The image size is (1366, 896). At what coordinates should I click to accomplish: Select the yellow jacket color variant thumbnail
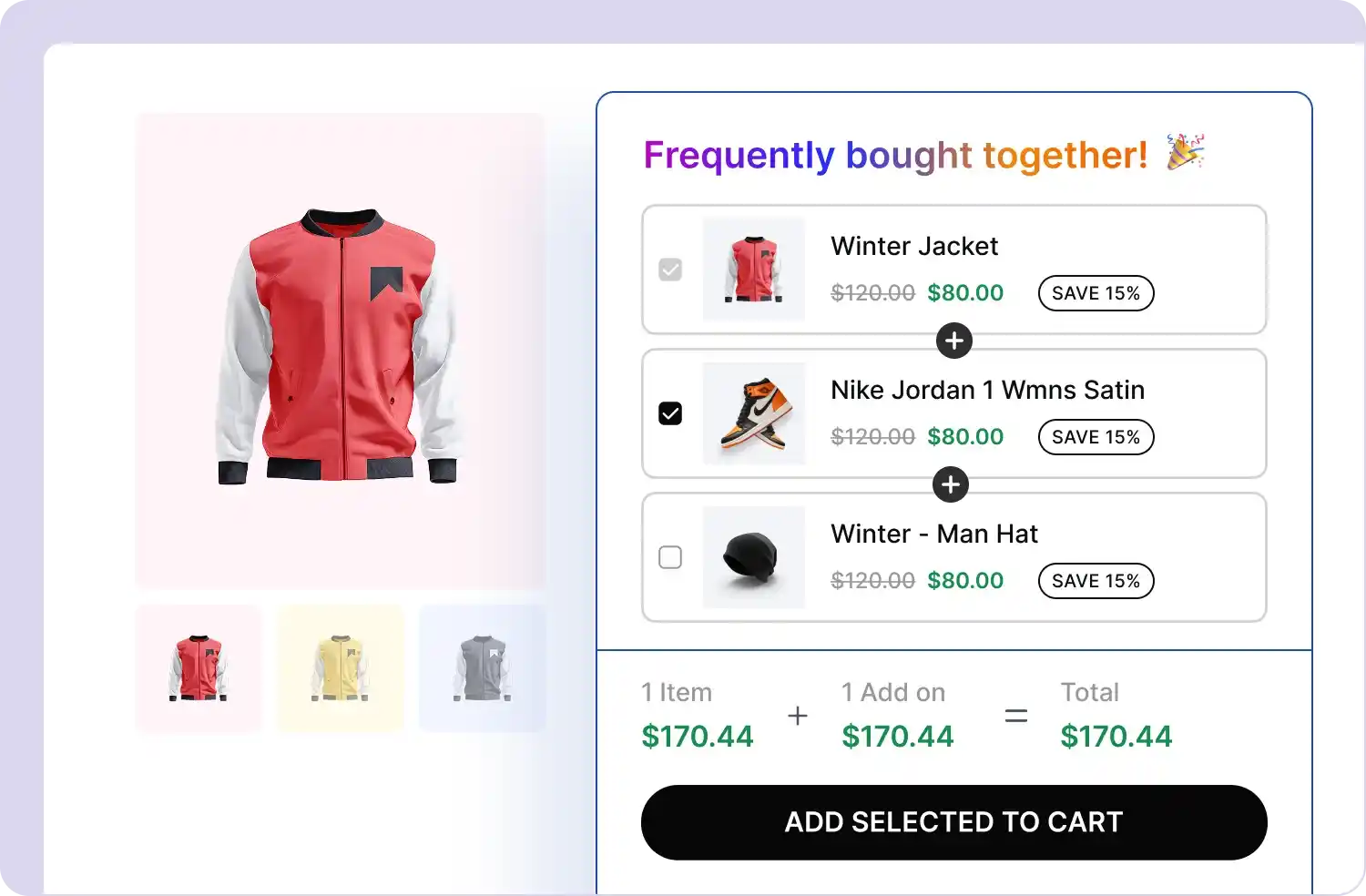[x=340, y=667]
